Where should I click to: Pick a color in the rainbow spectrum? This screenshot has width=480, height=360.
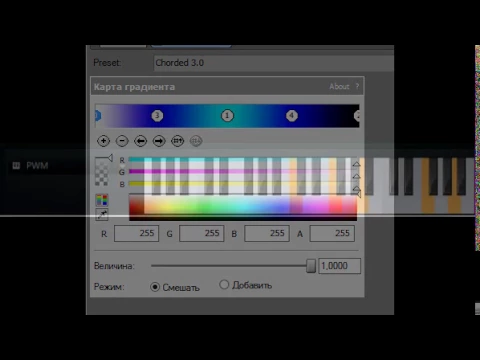[x=243, y=207]
